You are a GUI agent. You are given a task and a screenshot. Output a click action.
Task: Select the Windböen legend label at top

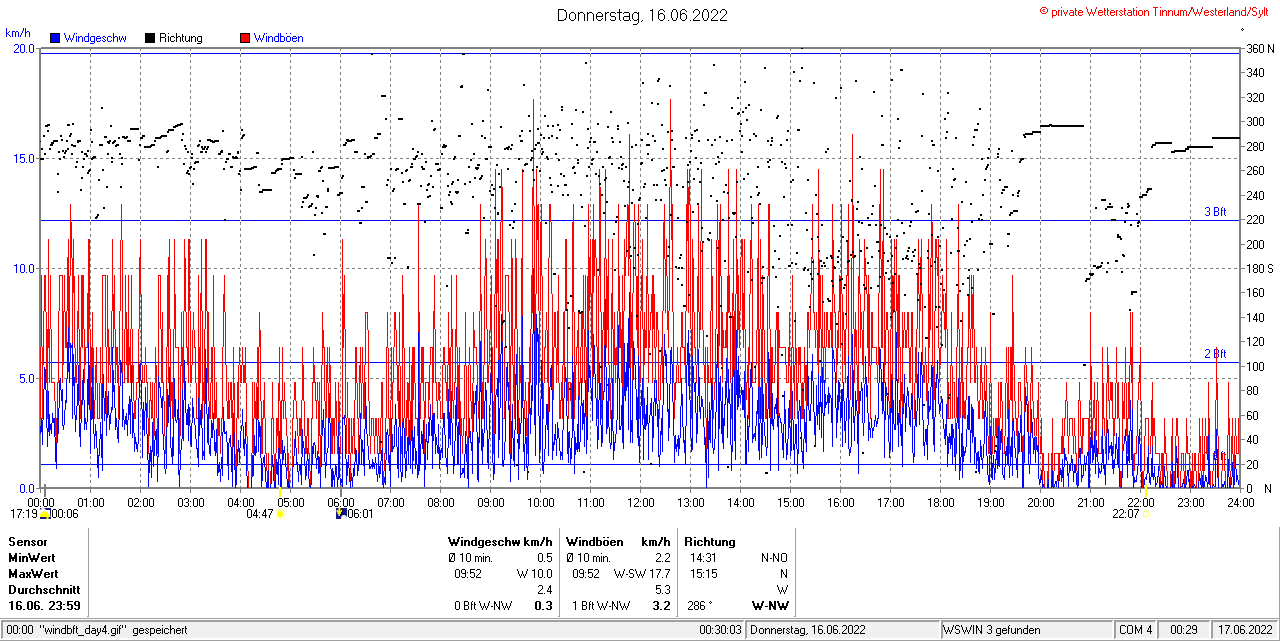(278, 38)
